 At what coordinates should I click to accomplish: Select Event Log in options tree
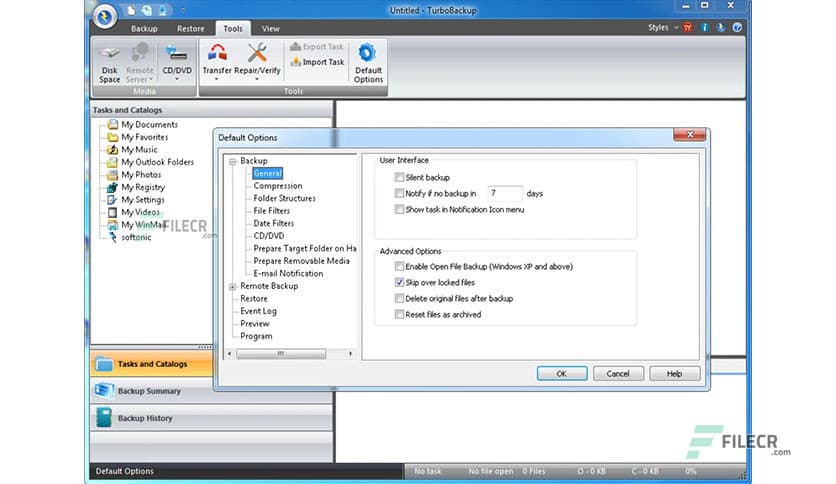258,311
